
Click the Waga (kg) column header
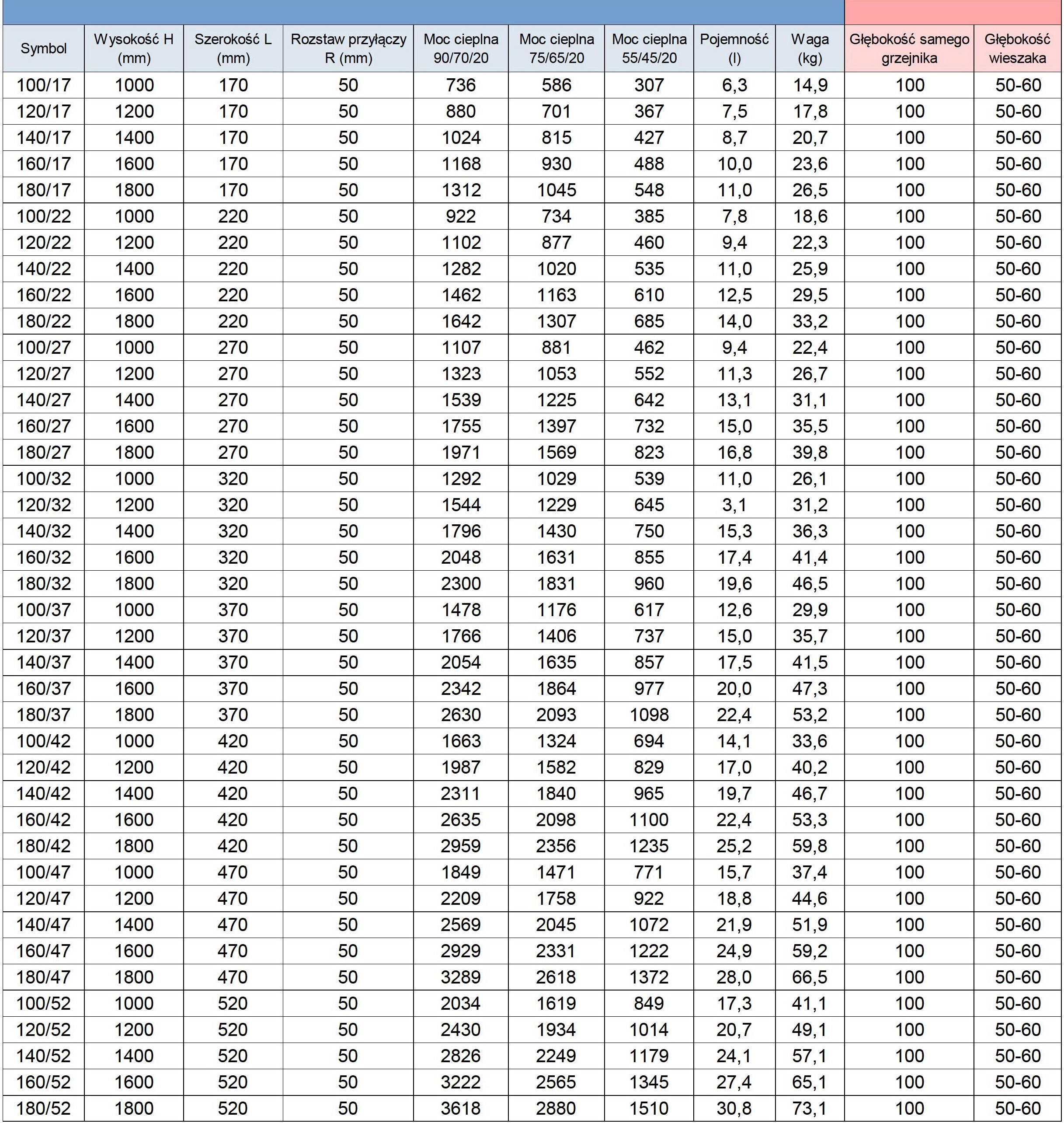pyautogui.click(x=809, y=49)
